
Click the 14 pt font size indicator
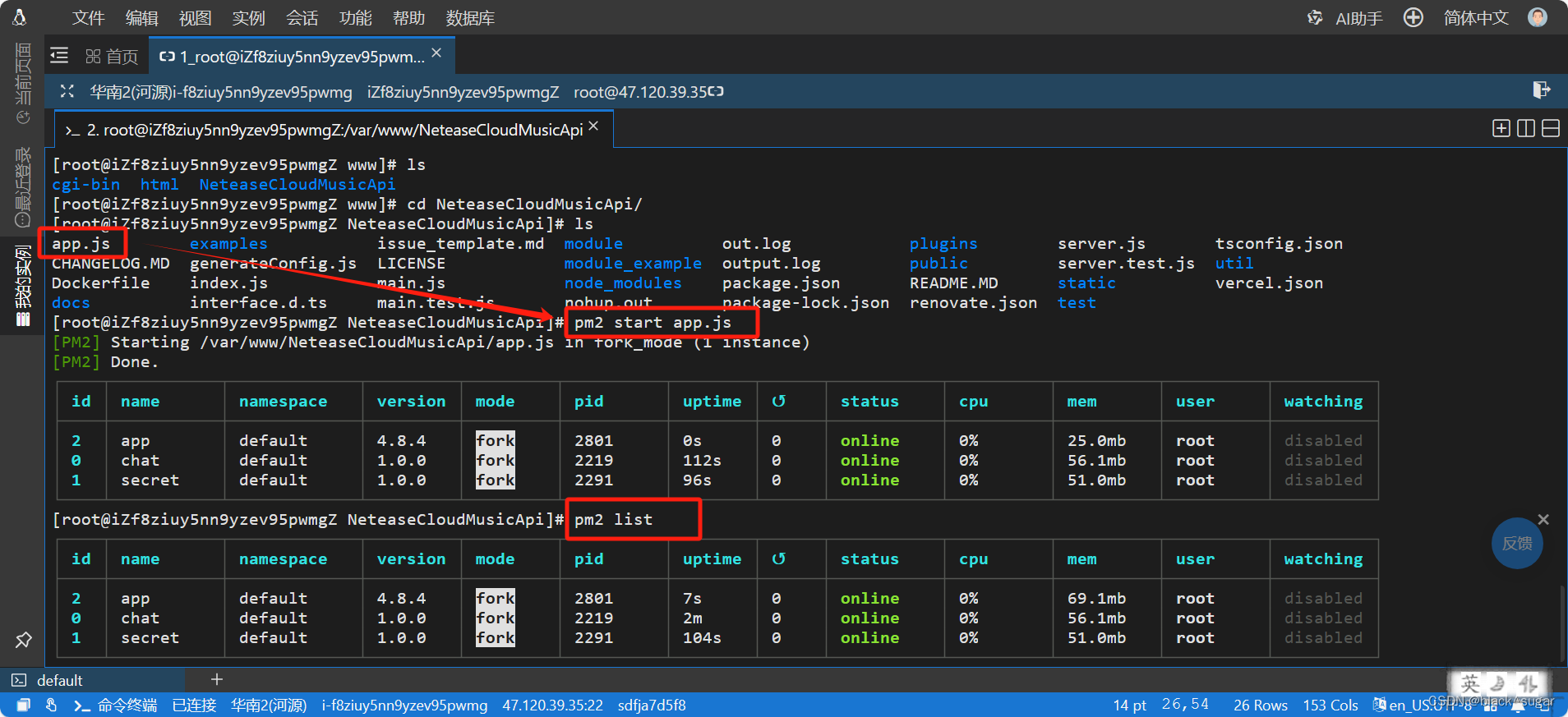(x=1129, y=705)
